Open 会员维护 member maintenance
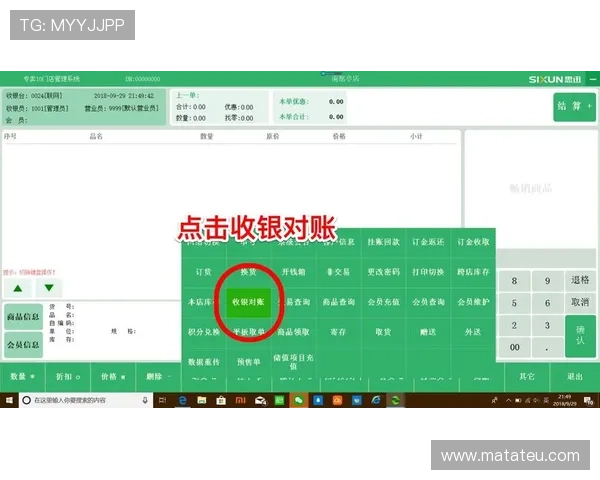Viewport: 600px width, 480px height. tap(473, 302)
